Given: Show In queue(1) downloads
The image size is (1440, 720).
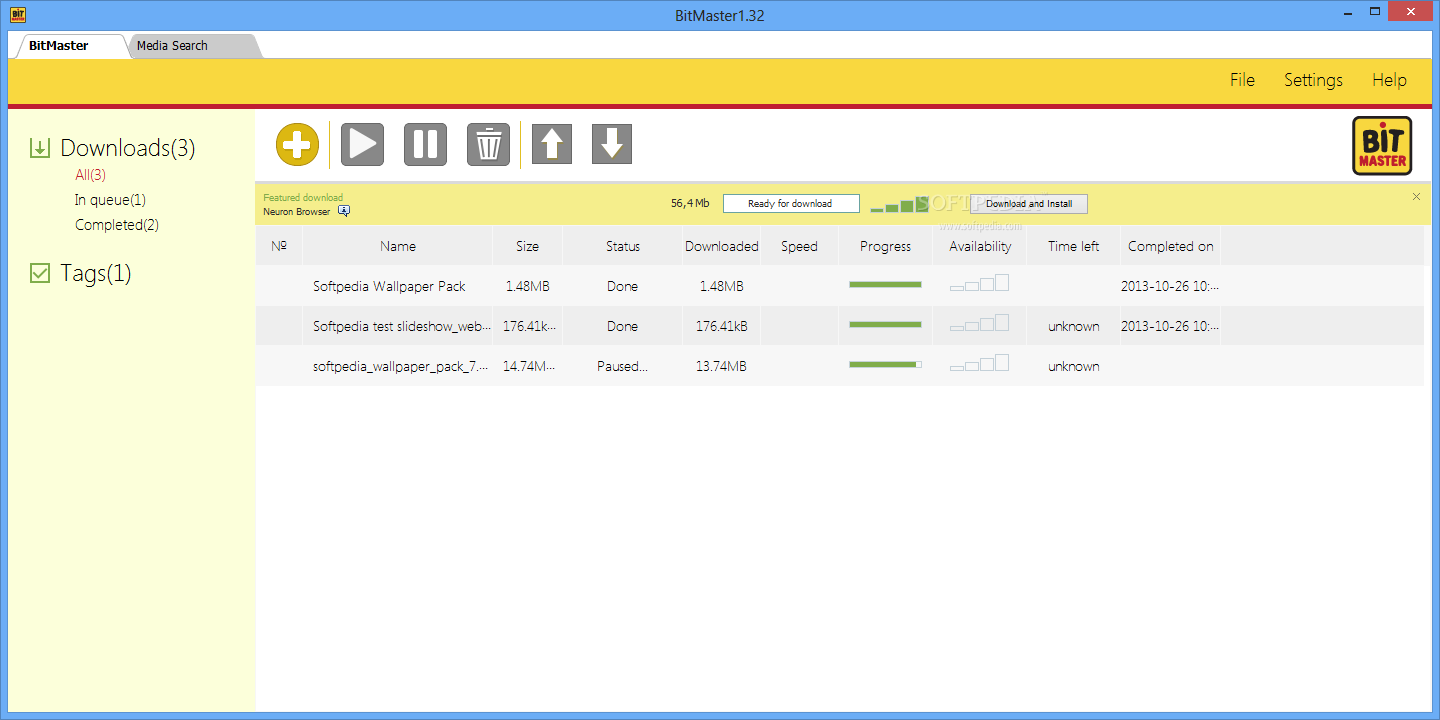Looking at the screenshot, I should point(110,200).
